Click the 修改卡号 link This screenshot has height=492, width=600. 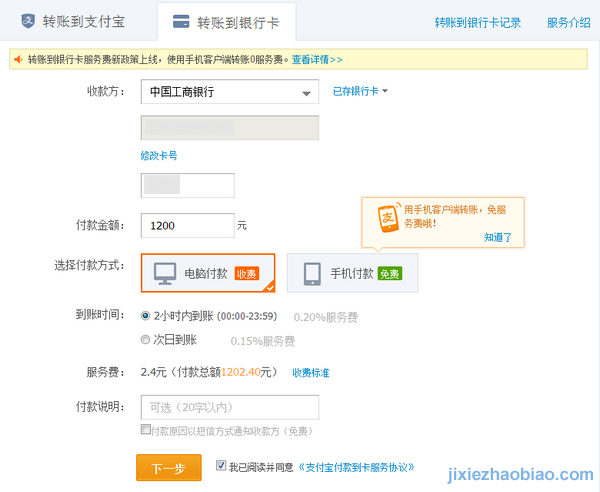(158, 155)
